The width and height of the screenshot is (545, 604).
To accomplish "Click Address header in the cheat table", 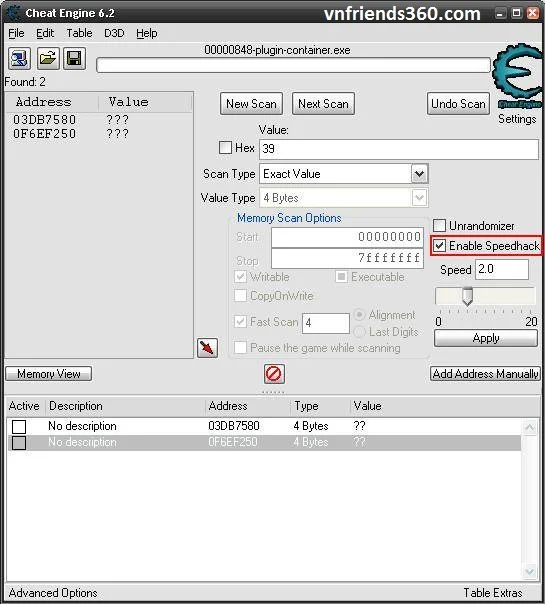I will click(x=248, y=406).
